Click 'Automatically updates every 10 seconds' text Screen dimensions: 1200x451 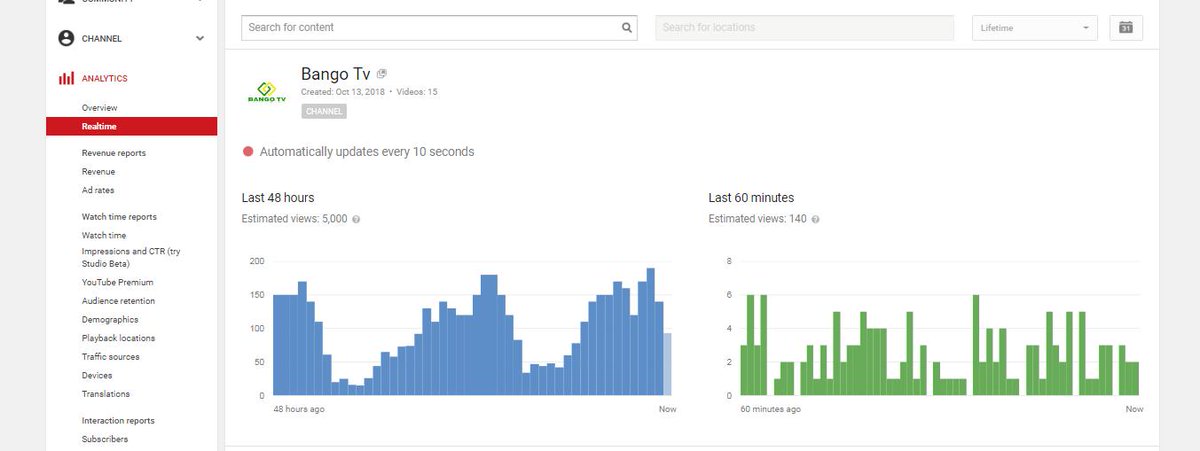click(367, 152)
